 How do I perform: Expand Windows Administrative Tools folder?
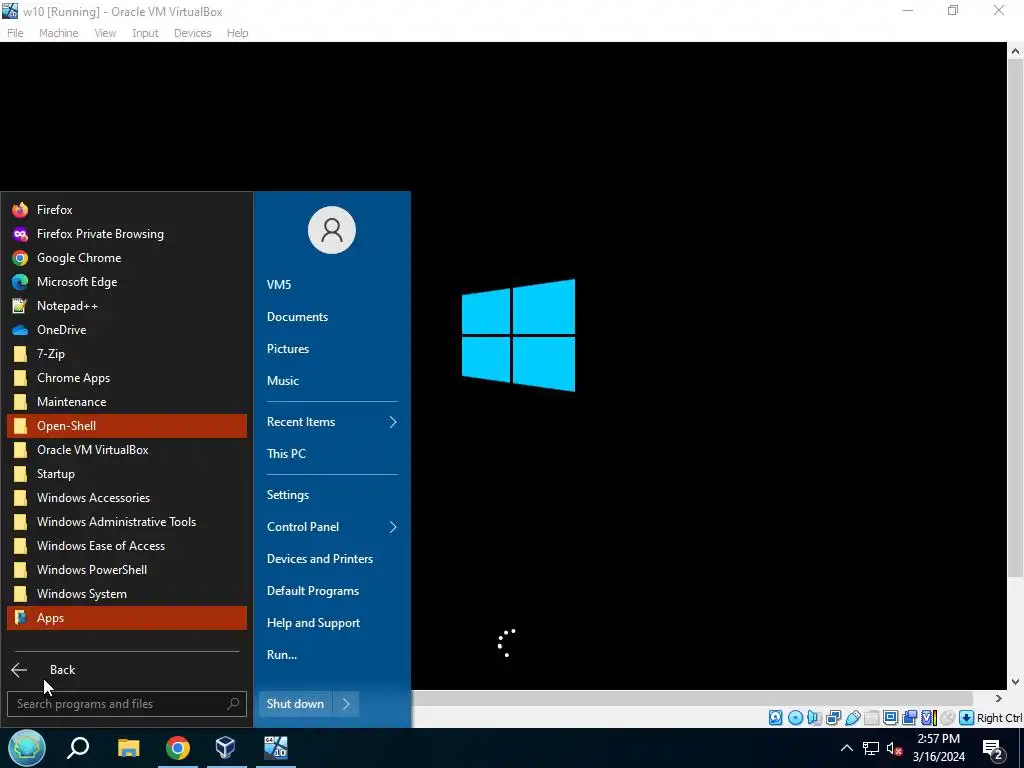(x=127, y=522)
